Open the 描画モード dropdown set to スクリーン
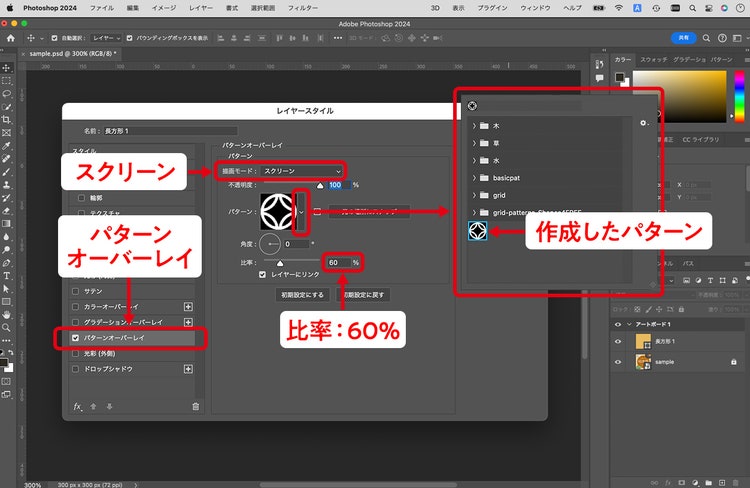This screenshot has height=488, width=750. pos(302,171)
